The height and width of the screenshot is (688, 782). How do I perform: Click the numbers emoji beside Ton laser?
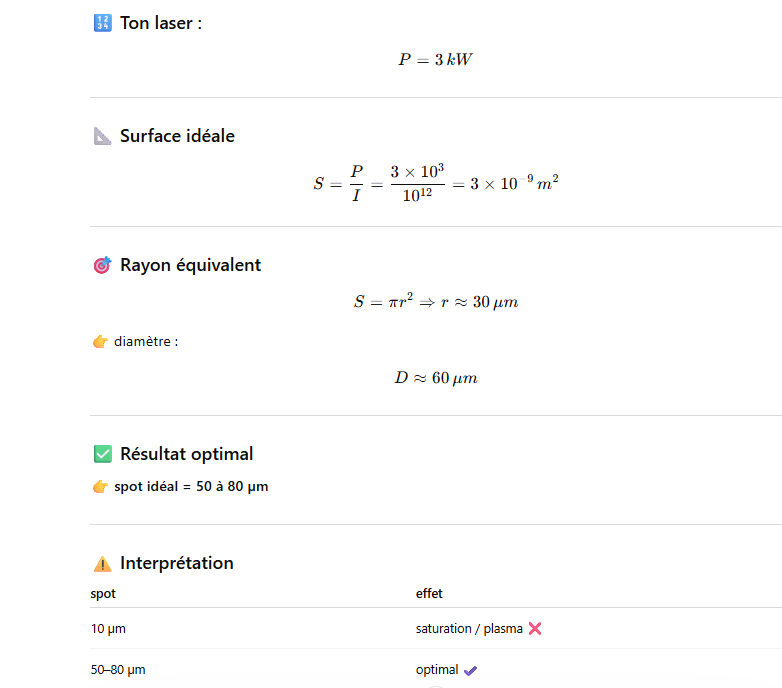[x=101, y=23]
